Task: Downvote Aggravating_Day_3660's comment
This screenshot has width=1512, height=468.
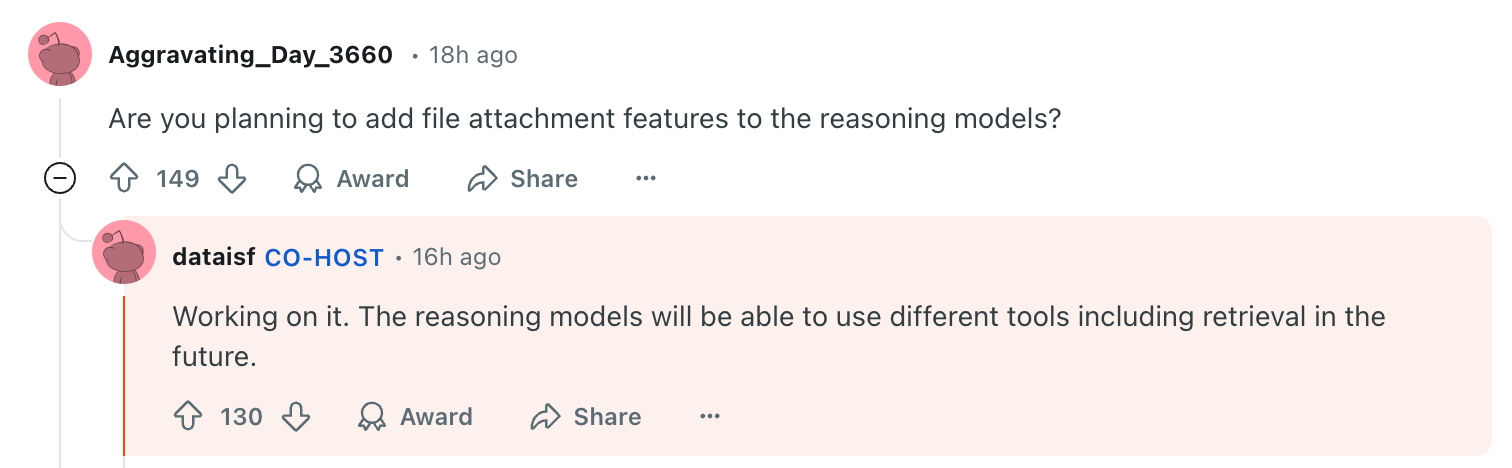Action: [232, 179]
